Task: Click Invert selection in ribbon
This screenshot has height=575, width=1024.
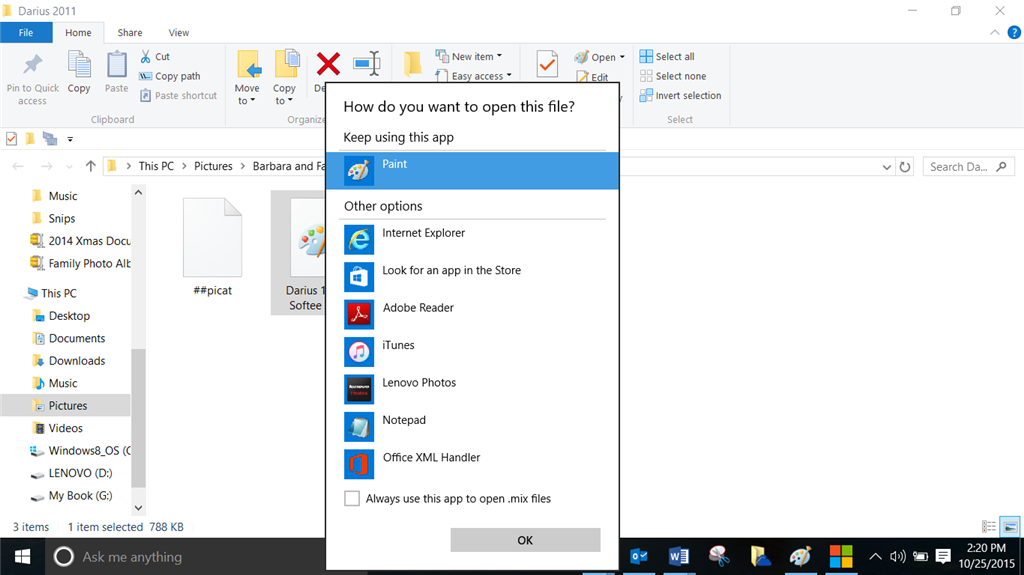Action: pyautogui.click(x=680, y=95)
